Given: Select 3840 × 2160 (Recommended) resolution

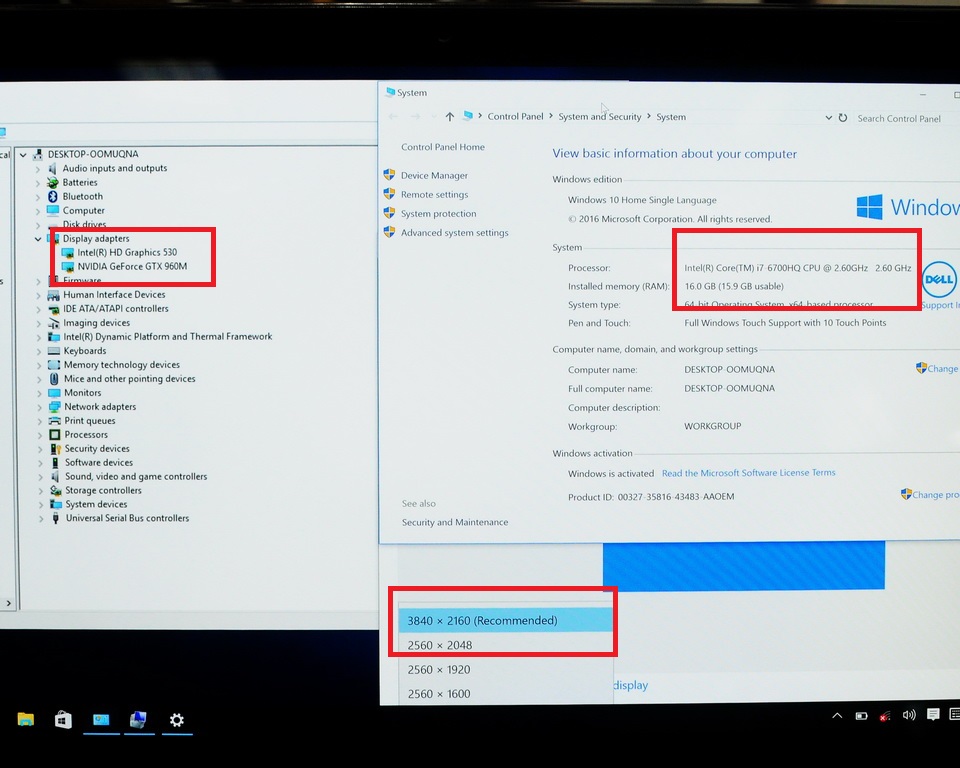Looking at the screenshot, I should click(505, 620).
